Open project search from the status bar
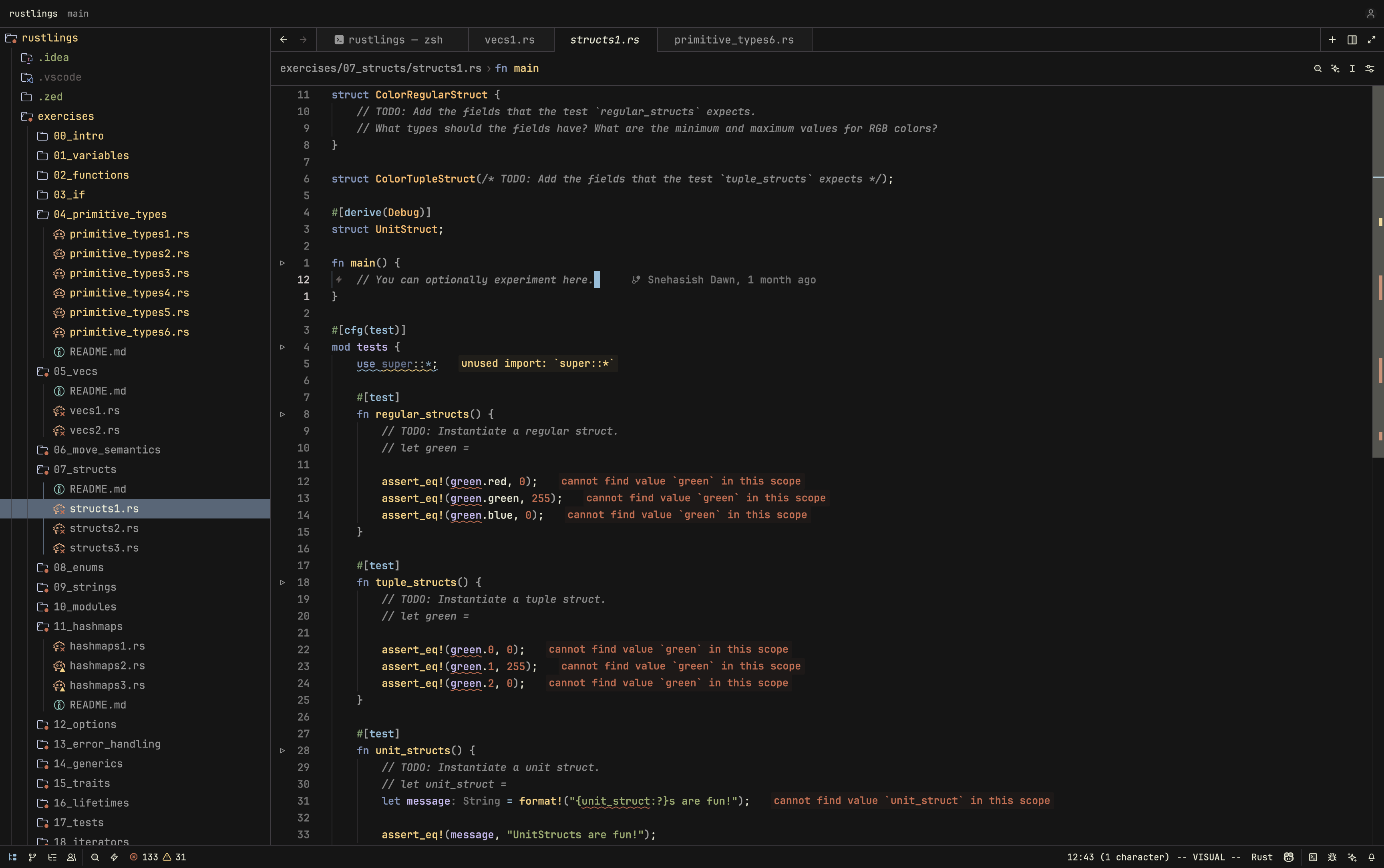This screenshot has height=868, width=1384. [95, 857]
